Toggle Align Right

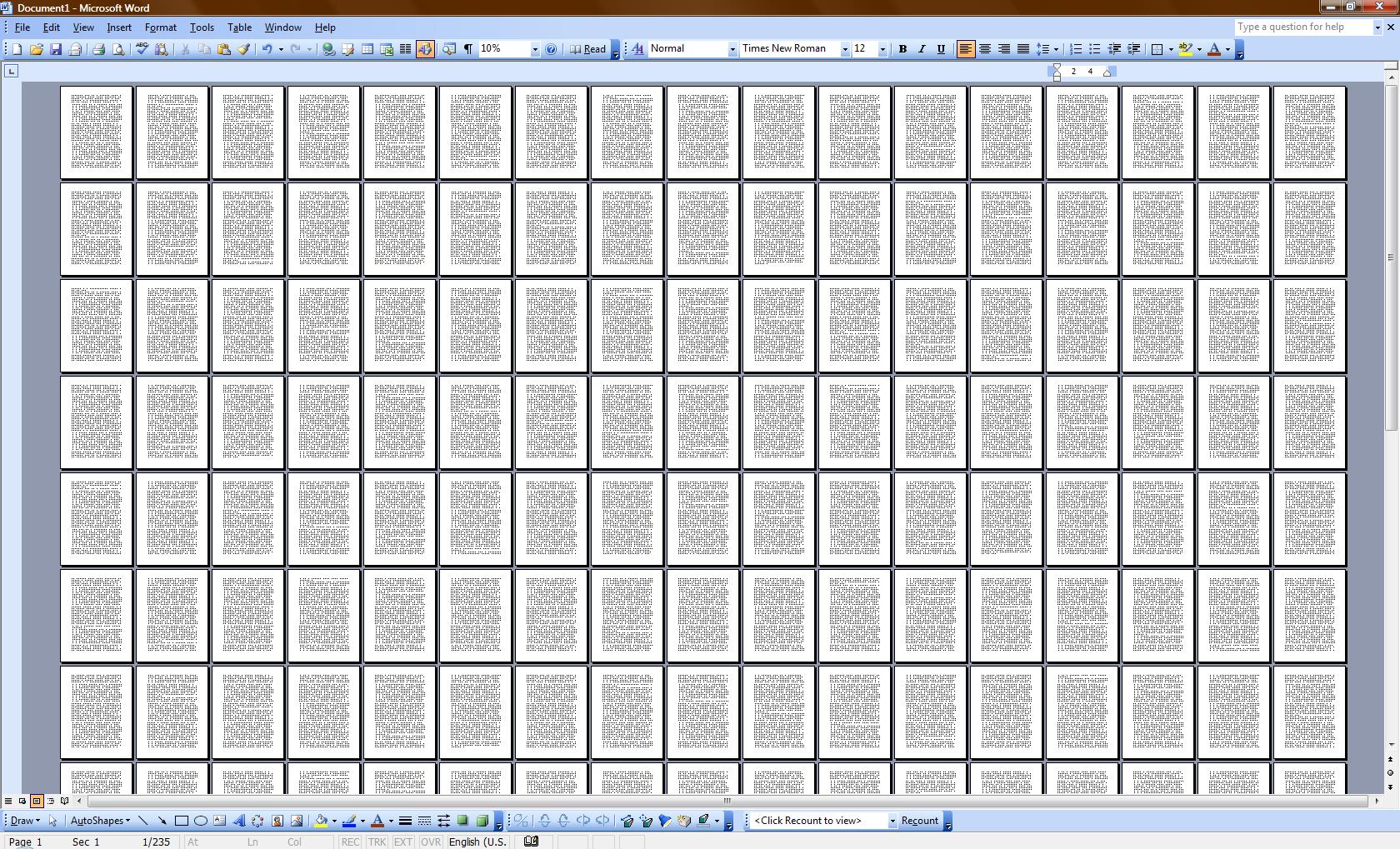1003,49
